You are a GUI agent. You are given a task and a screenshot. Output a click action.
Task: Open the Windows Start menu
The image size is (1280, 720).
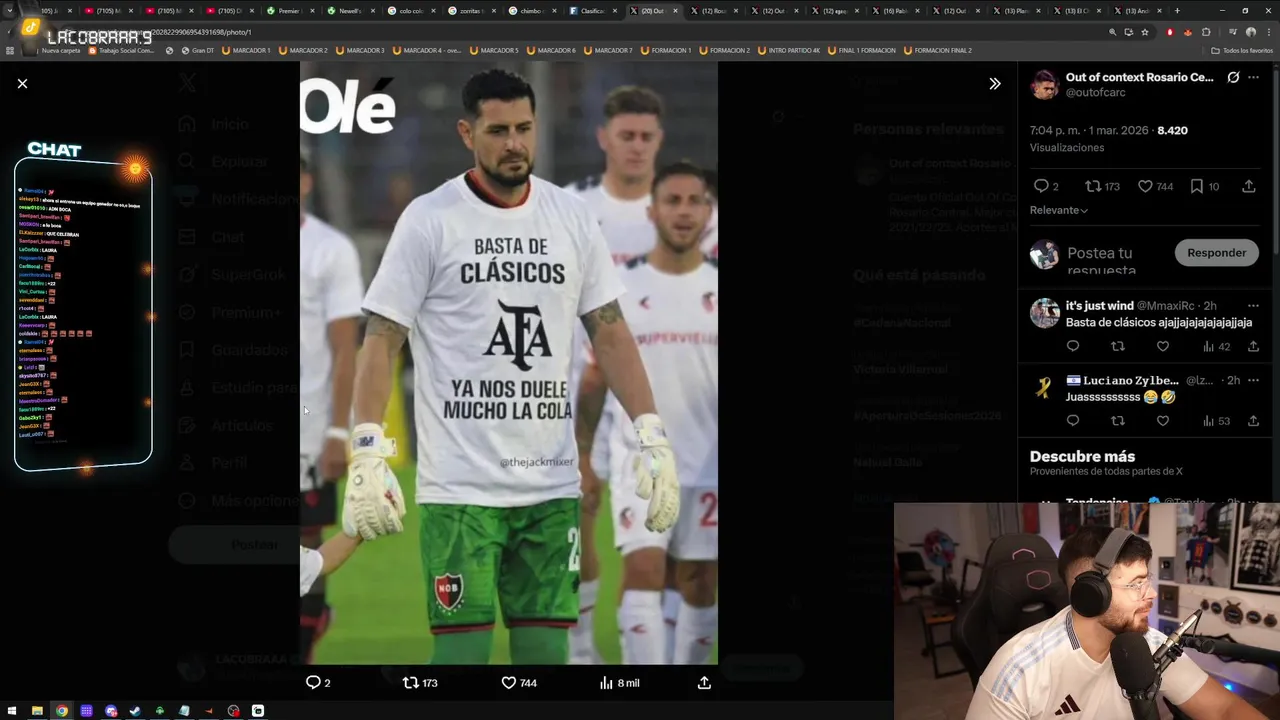click(12, 711)
